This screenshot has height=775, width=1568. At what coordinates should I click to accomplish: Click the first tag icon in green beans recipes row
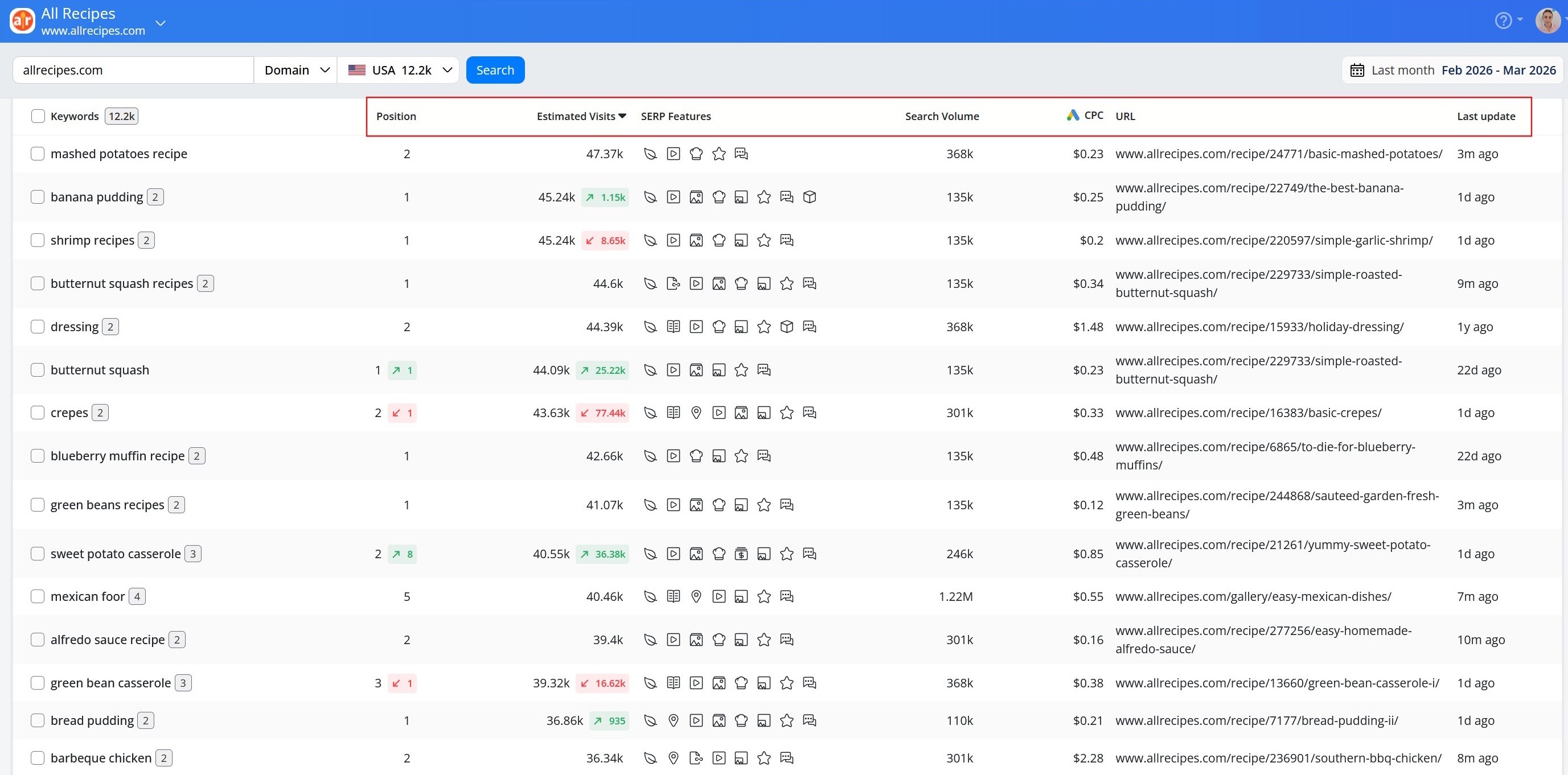tap(650, 505)
